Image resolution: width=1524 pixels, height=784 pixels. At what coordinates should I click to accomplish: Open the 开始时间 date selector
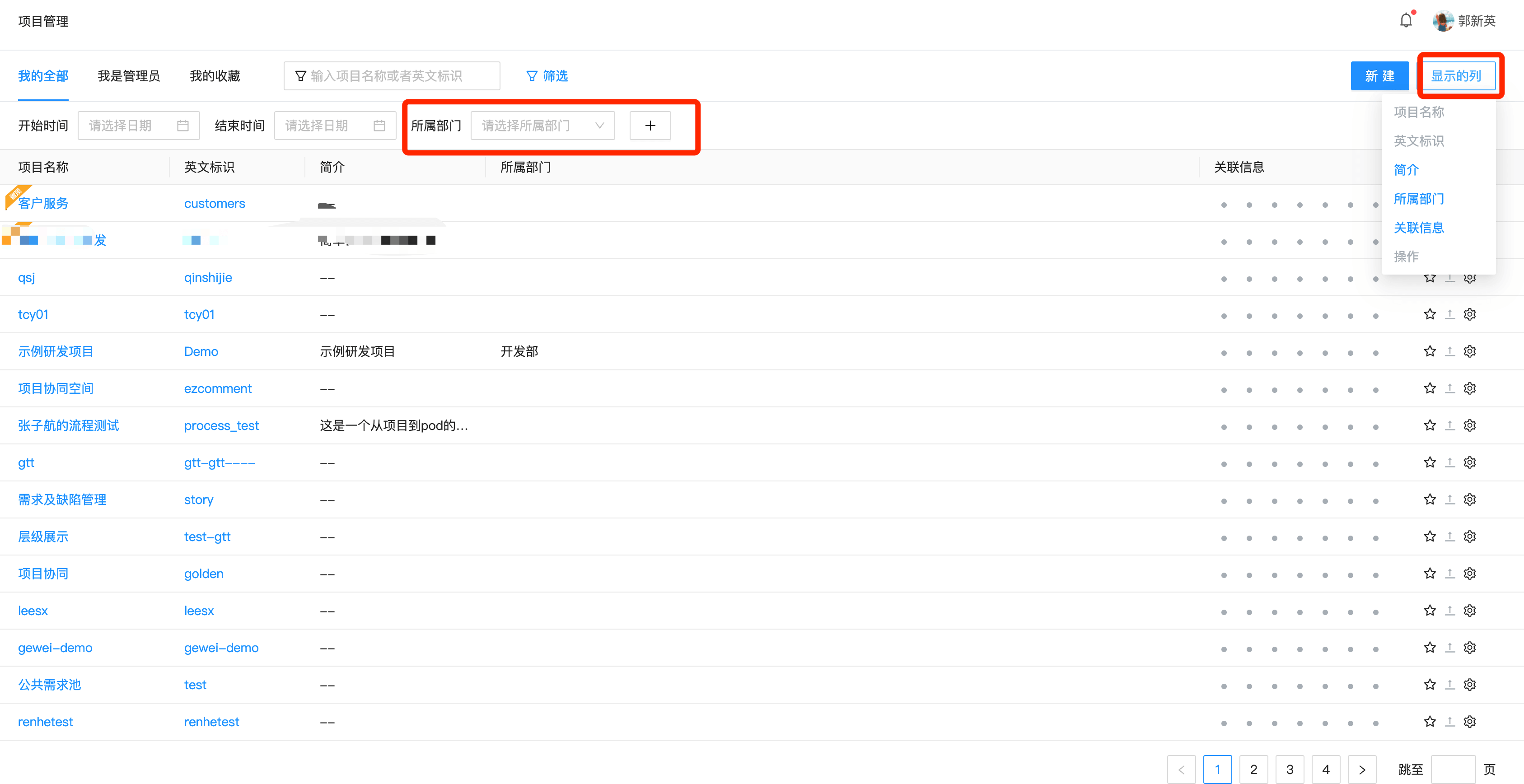pos(138,126)
